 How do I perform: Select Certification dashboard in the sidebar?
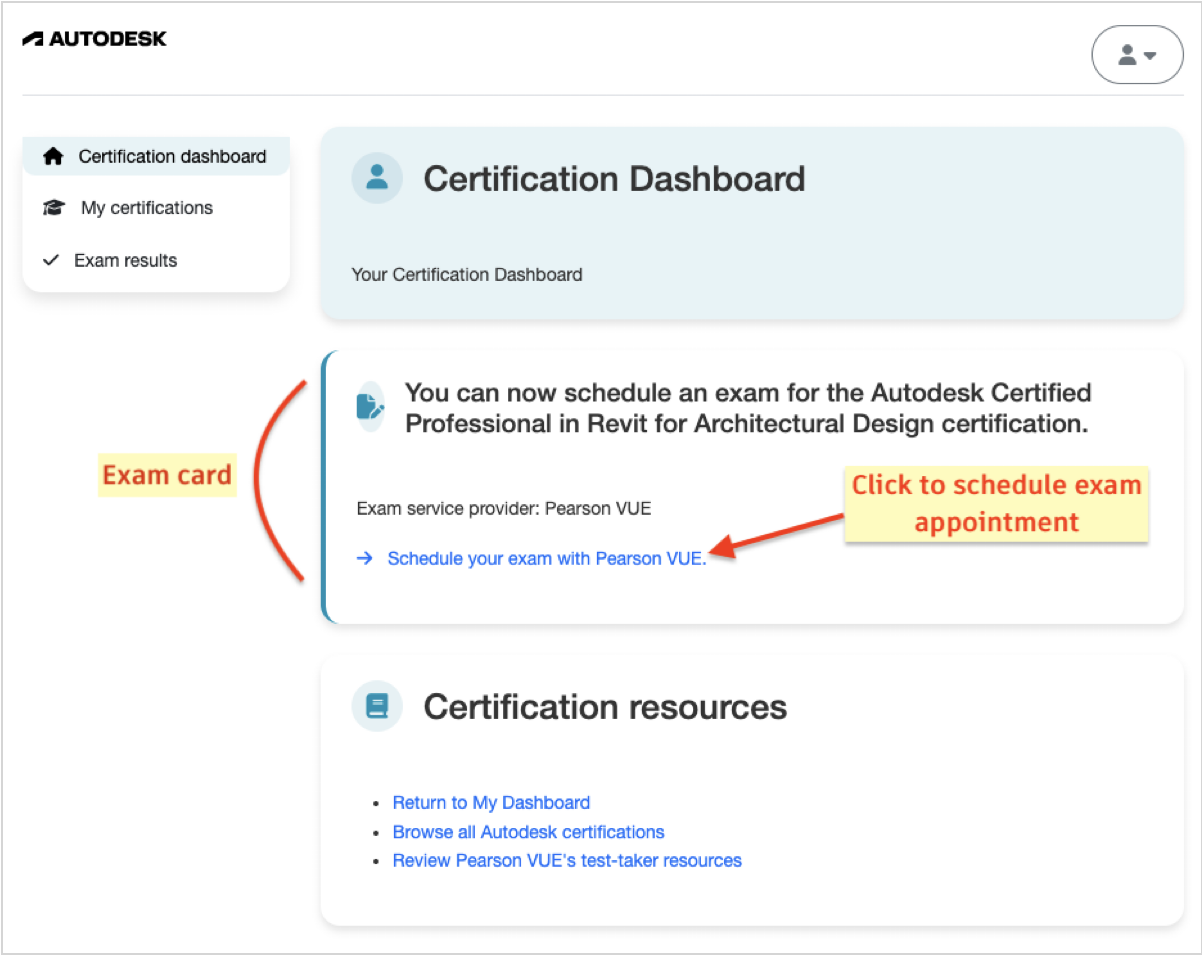tap(172, 156)
